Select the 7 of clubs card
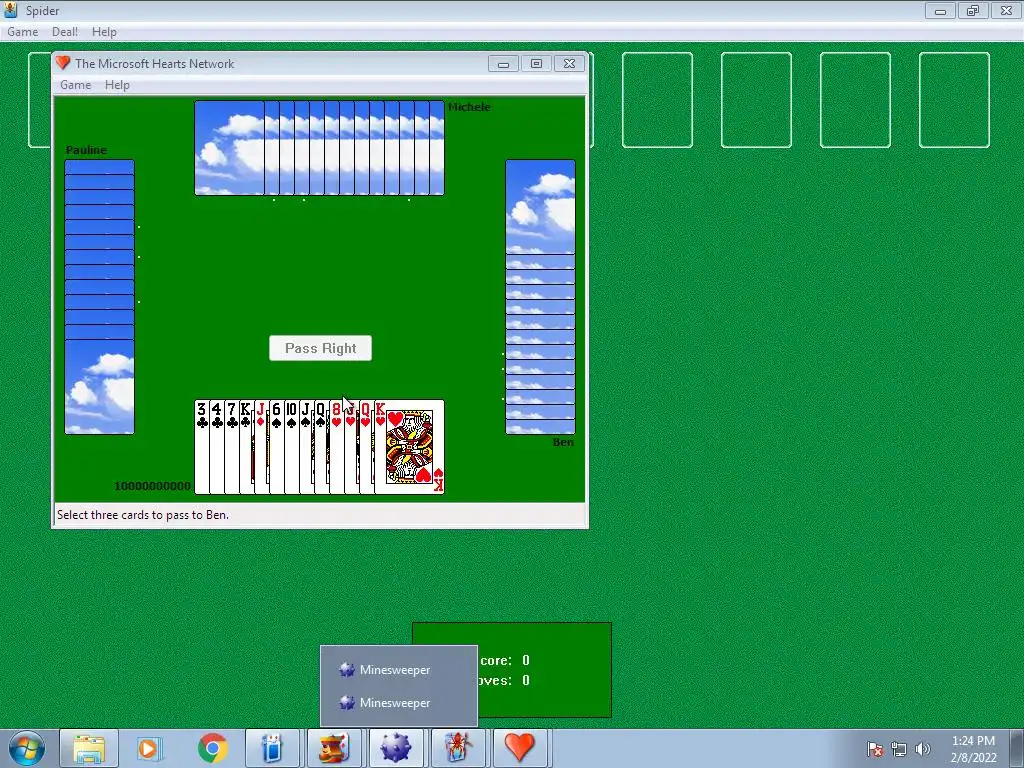Image resolution: width=1024 pixels, height=768 pixels. coord(232,447)
